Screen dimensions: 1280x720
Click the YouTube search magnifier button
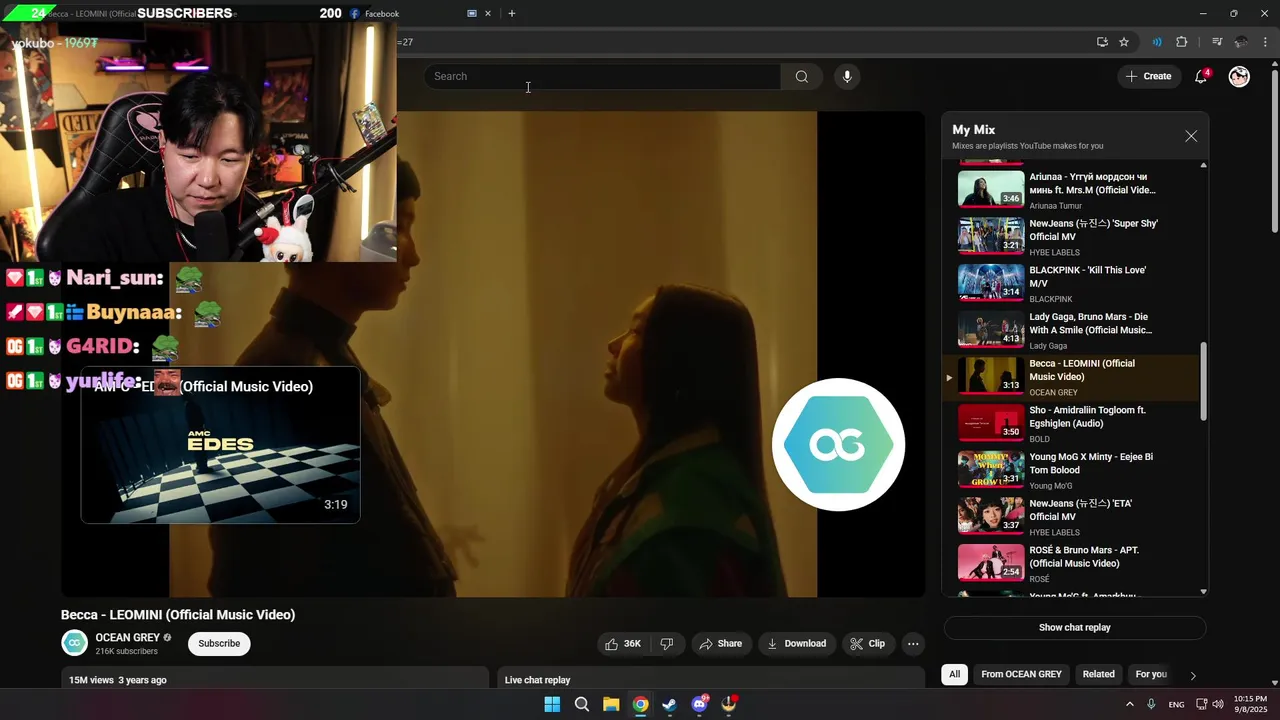click(x=801, y=77)
